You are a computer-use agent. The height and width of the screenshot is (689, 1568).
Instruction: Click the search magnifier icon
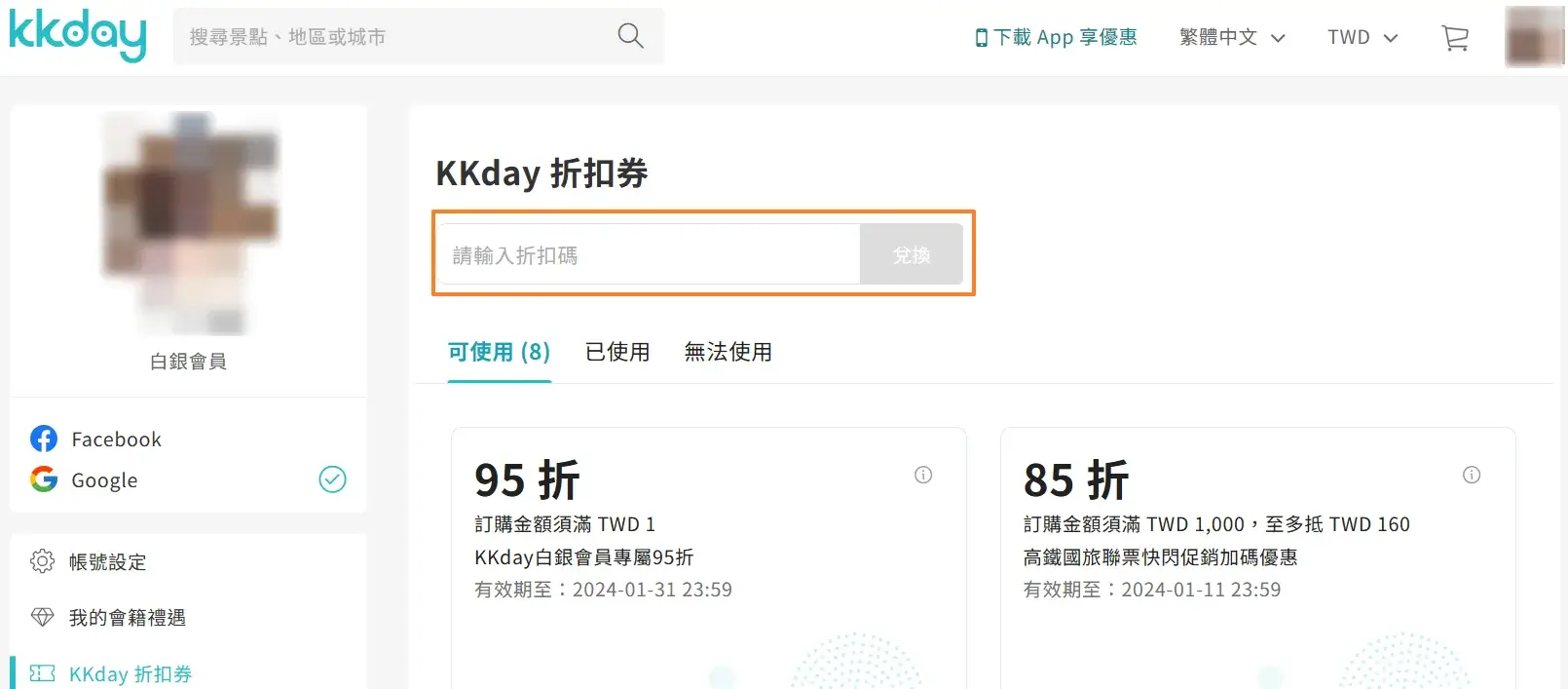pos(630,37)
